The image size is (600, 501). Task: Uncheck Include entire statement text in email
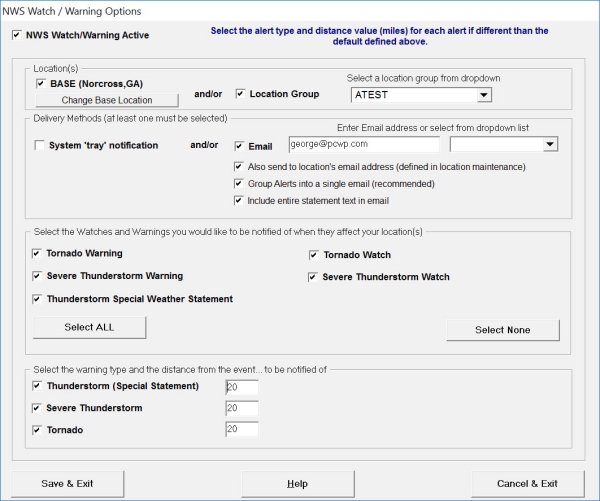239,201
